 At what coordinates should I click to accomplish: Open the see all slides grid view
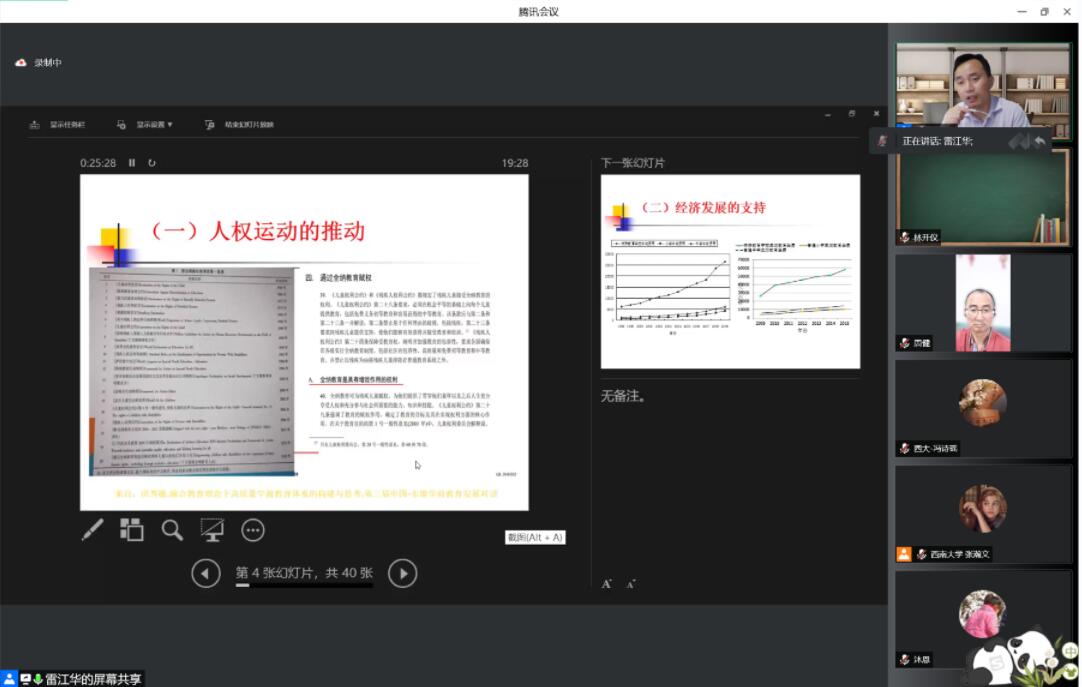[x=132, y=530]
